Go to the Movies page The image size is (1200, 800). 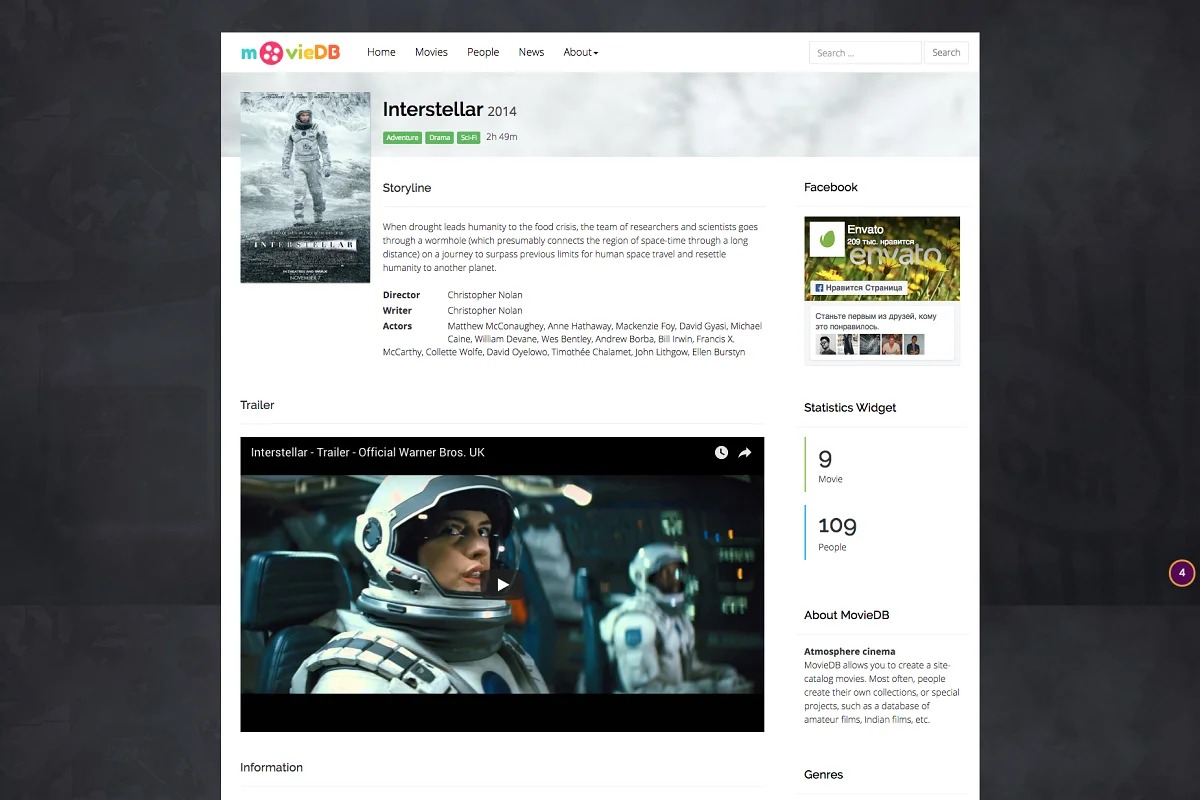click(431, 52)
